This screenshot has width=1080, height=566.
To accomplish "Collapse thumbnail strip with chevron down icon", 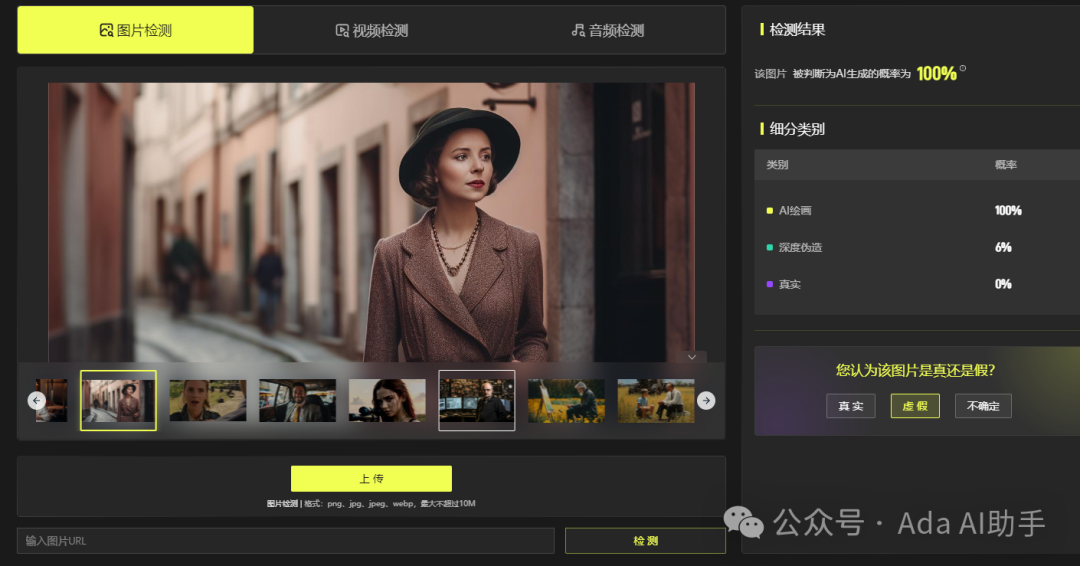I will click(x=692, y=357).
